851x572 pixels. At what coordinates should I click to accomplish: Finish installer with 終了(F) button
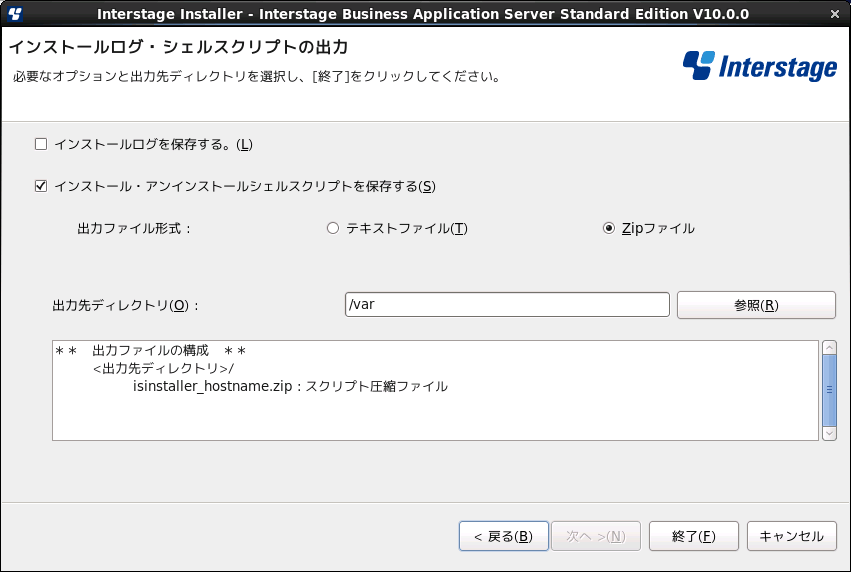pyautogui.click(x=694, y=536)
